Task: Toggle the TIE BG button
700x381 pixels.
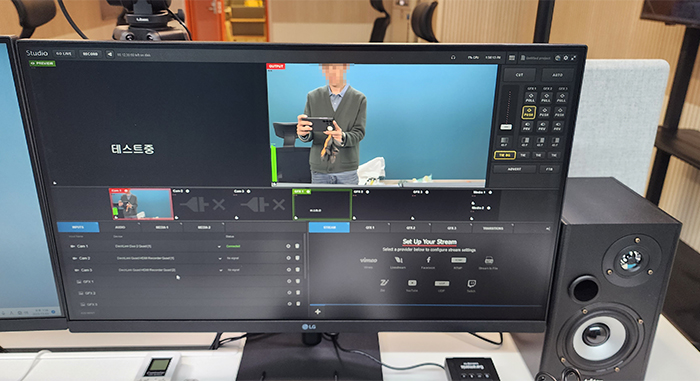Action: pos(504,155)
